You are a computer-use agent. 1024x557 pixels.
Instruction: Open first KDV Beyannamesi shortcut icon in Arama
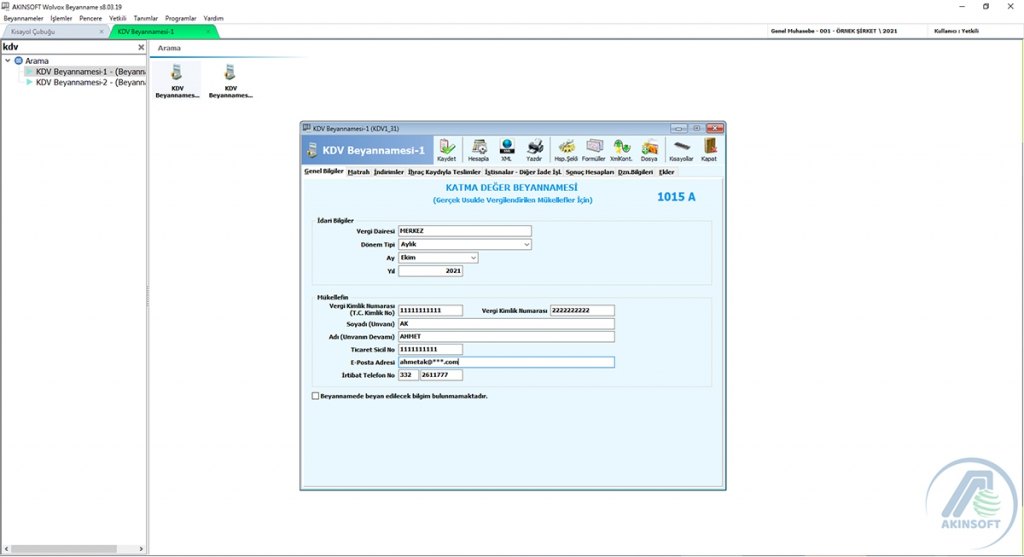177,81
